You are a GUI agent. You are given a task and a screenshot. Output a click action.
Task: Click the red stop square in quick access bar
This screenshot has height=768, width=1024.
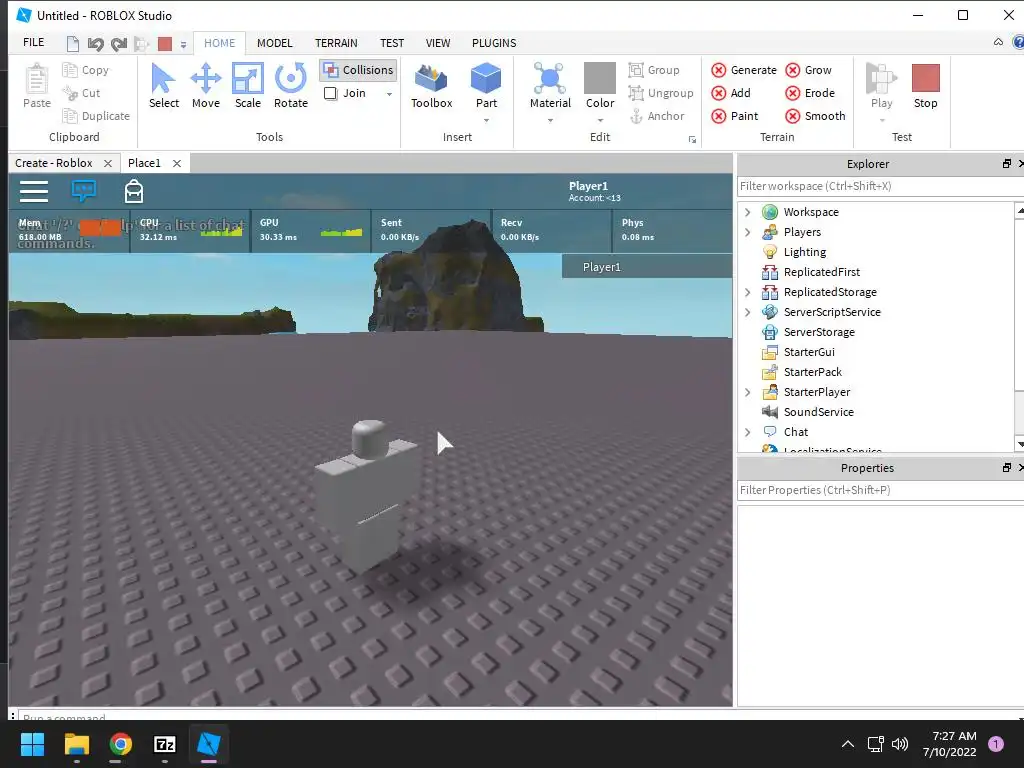pyautogui.click(x=165, y=44)
